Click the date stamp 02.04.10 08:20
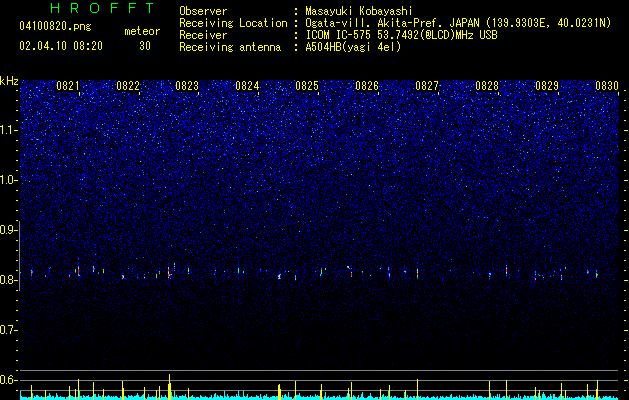Image resolution: width=629 pixels, height=400 pixels. (61, 46)
